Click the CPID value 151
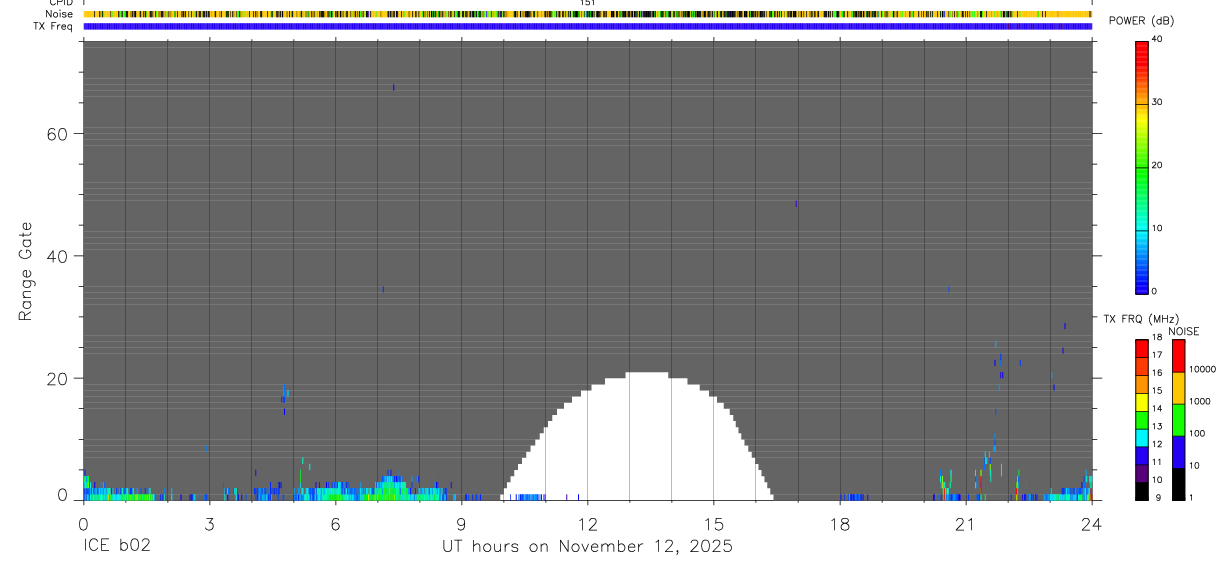The image size is (1228, 567). click(588, 3)
